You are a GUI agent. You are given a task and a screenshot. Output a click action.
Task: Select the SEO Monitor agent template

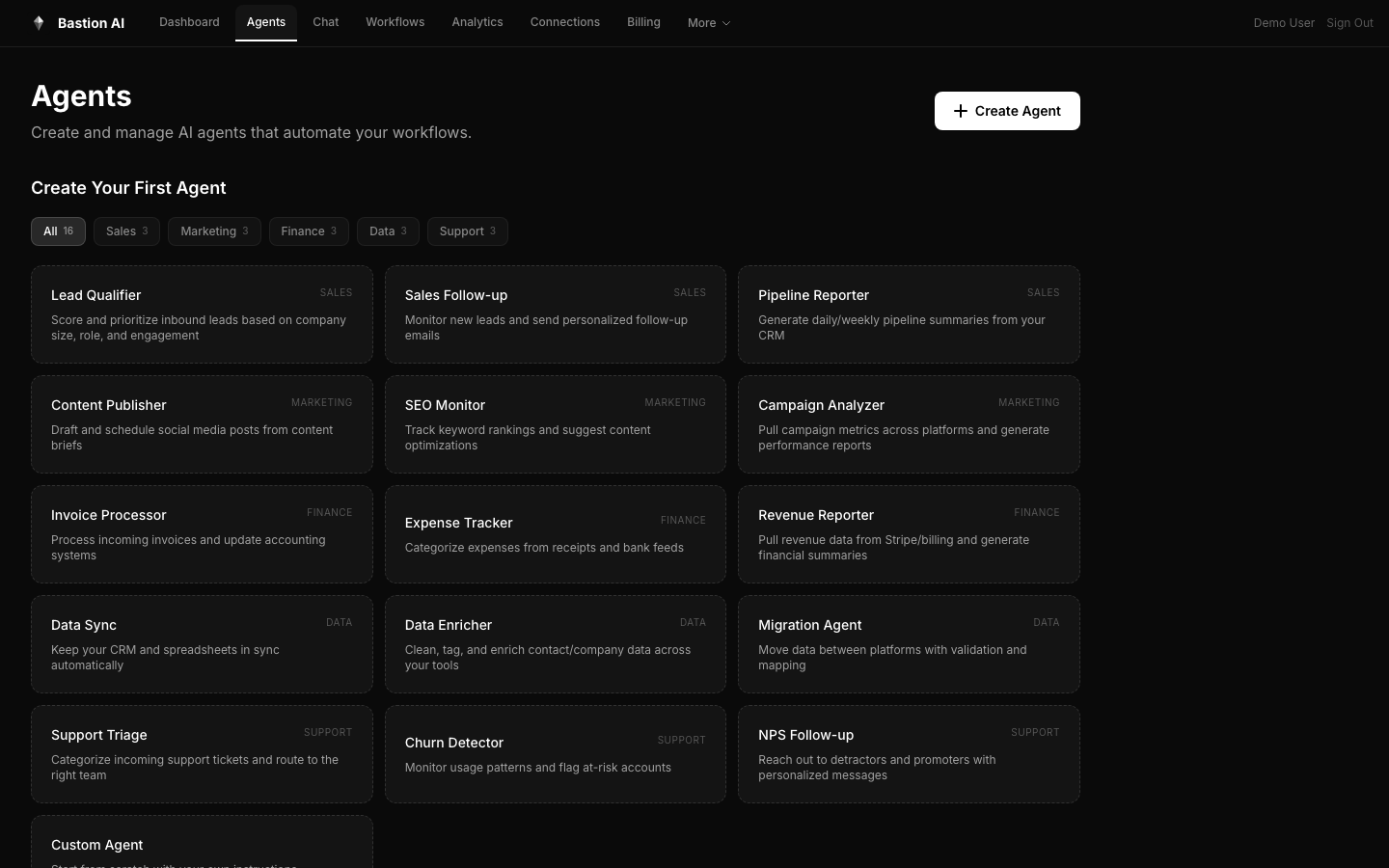click(x=556, y=424)
